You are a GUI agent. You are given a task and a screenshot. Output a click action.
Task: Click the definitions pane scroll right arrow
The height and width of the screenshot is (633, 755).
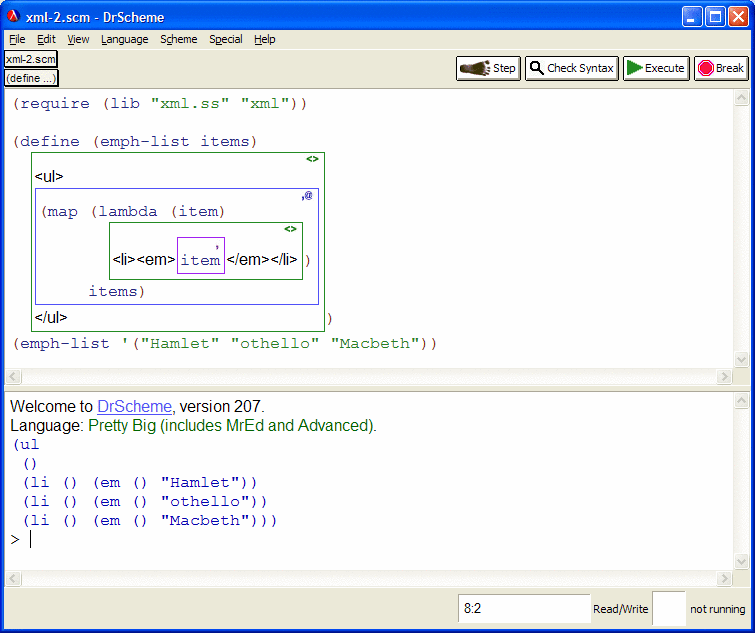click(724, 376)
